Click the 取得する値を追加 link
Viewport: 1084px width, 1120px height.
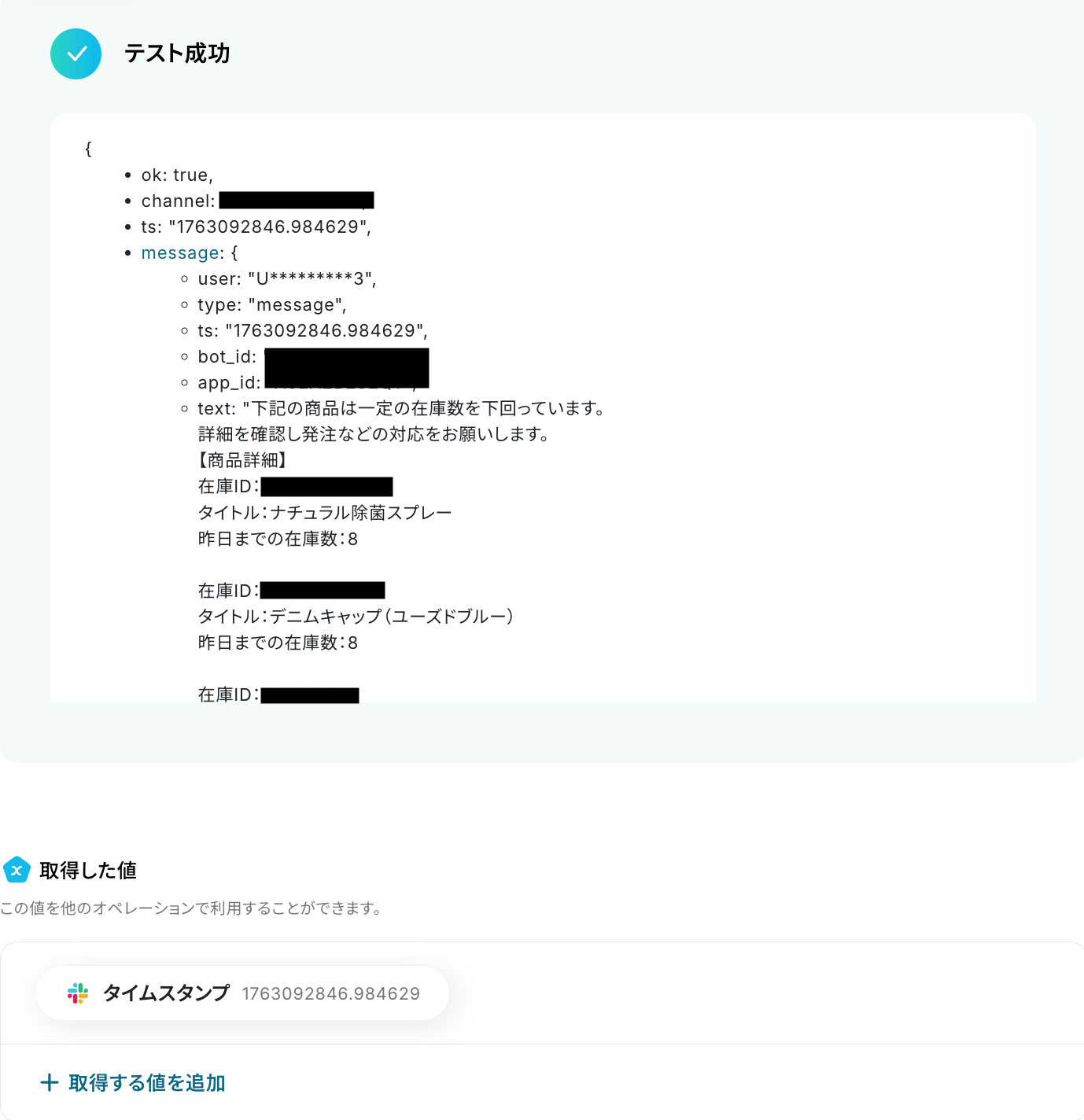(147, 1083)
